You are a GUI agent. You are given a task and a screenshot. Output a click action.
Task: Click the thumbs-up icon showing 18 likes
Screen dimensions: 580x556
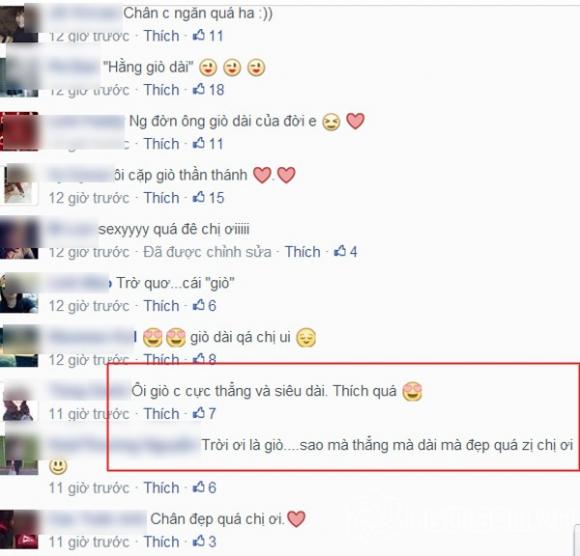(199, 89)
